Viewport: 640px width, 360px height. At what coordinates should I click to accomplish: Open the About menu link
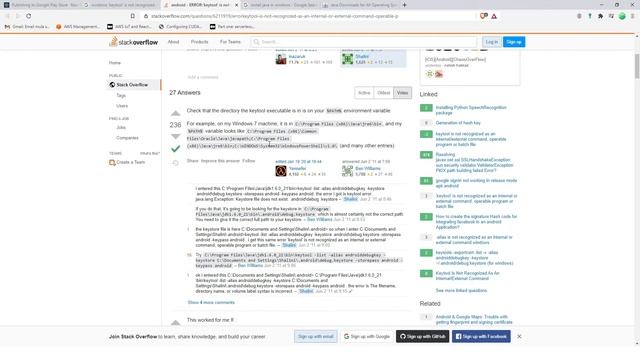173,42
